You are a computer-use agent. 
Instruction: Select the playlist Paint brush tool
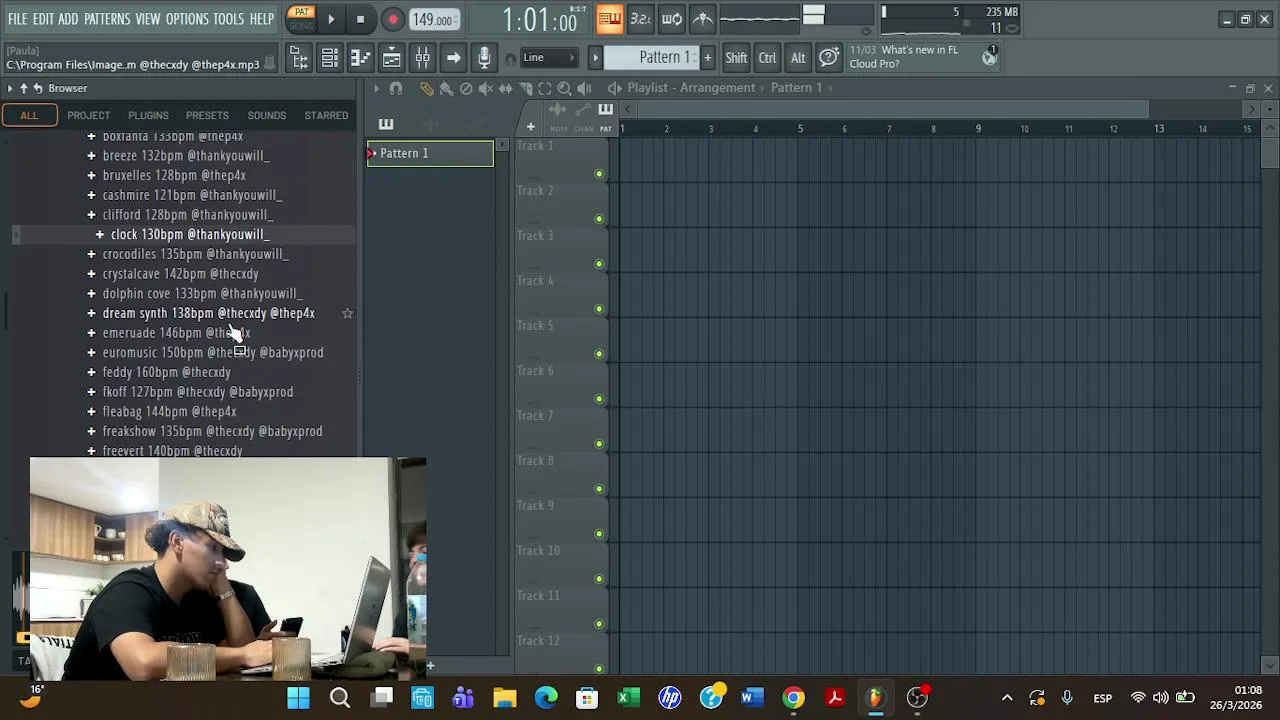[x=446, y=88]
